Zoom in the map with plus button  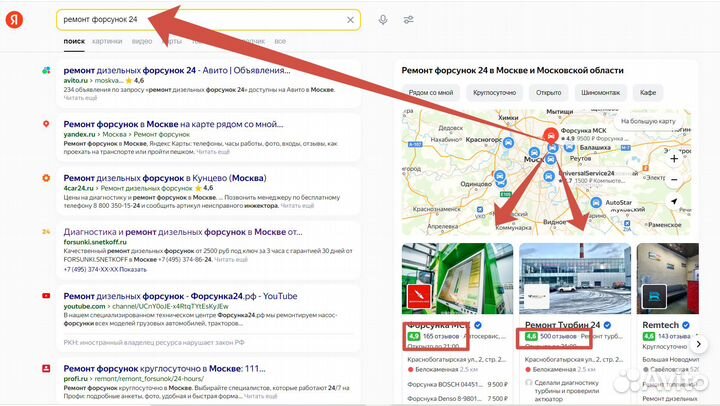(674, 159)
